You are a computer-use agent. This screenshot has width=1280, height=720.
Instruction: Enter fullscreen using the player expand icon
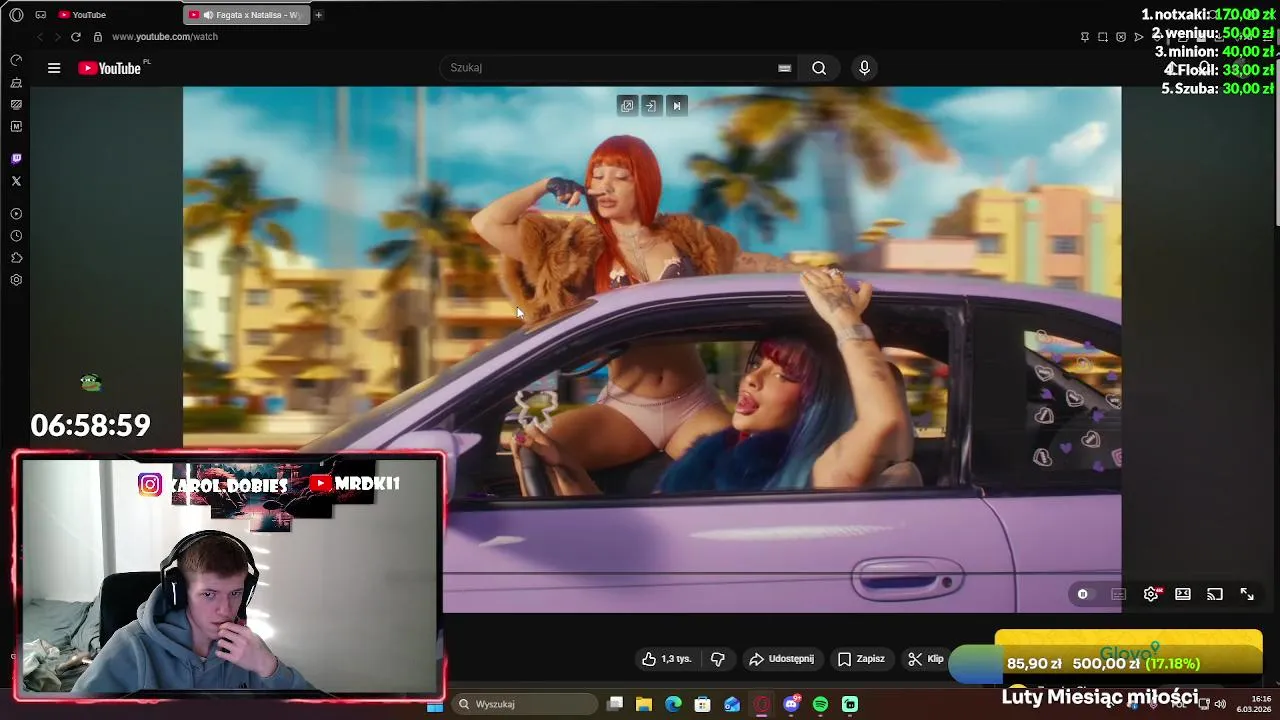click(x=1247, y=594)
